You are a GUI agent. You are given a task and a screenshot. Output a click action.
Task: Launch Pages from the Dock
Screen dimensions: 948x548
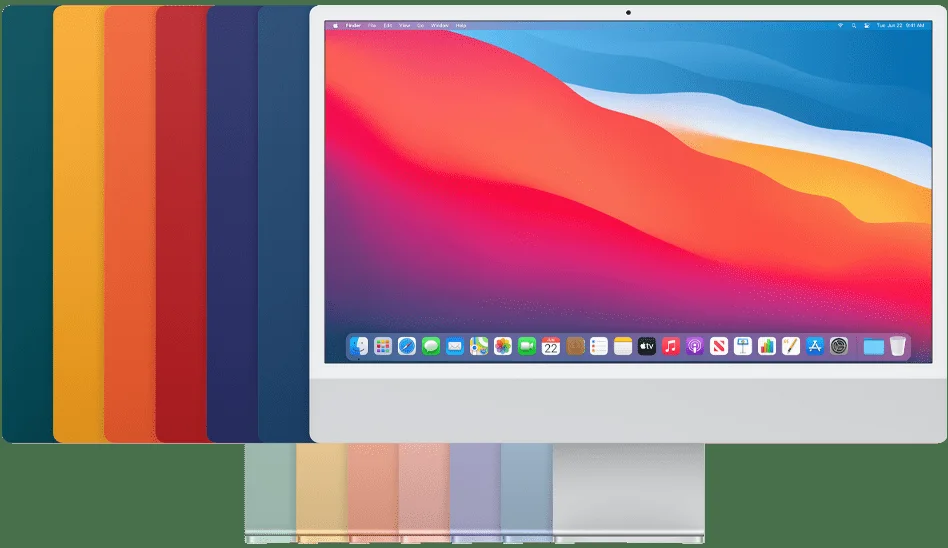(791, 346)
